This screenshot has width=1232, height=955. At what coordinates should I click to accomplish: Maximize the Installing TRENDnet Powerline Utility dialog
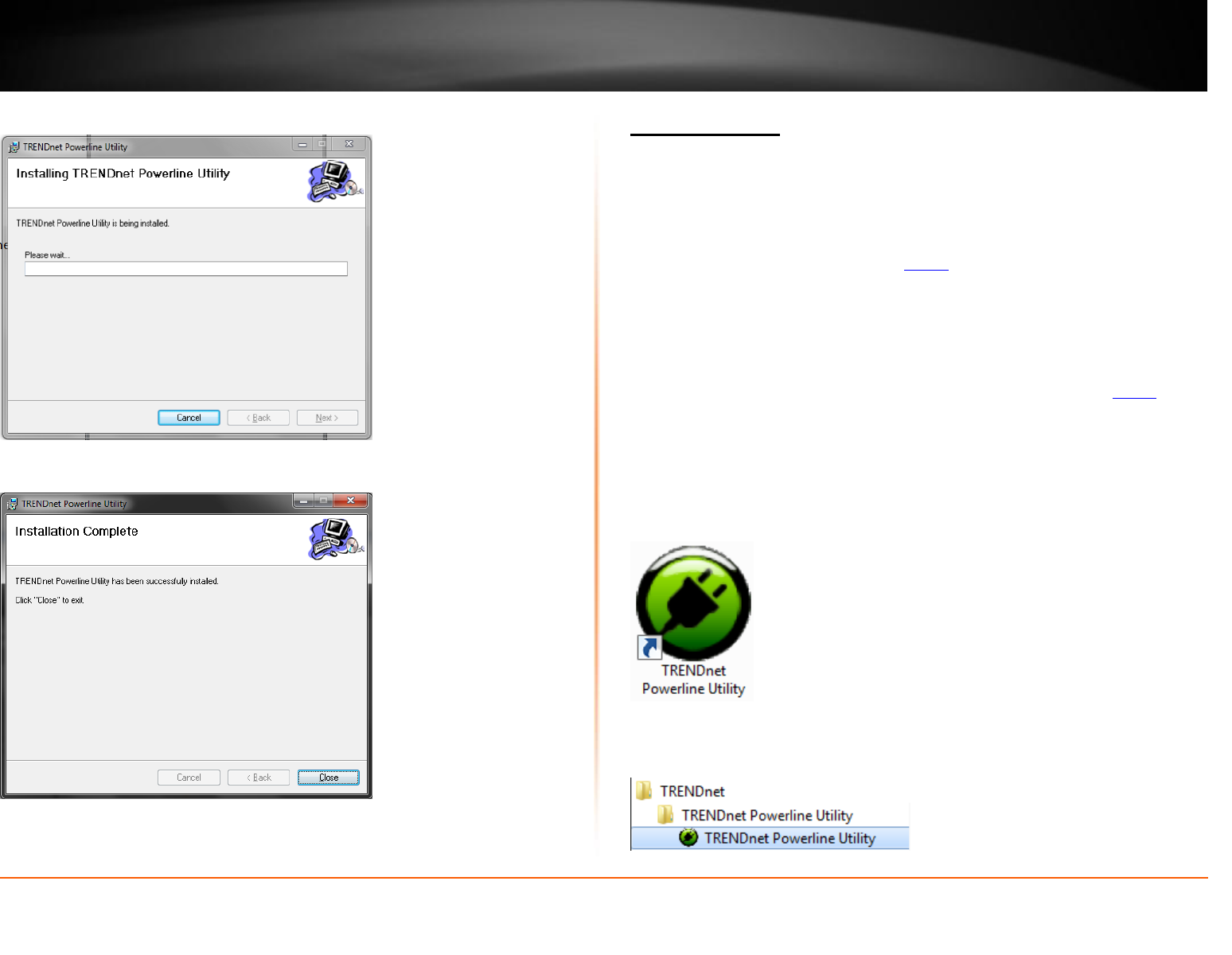coord(322,144)
